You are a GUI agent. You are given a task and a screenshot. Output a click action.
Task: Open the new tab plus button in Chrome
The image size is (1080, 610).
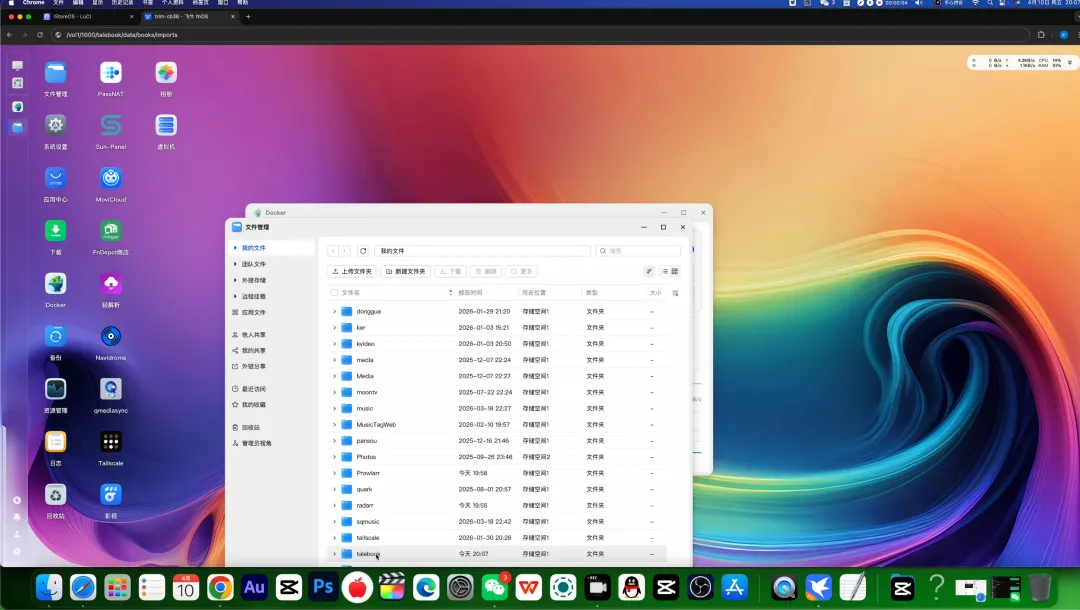(248, 17)
